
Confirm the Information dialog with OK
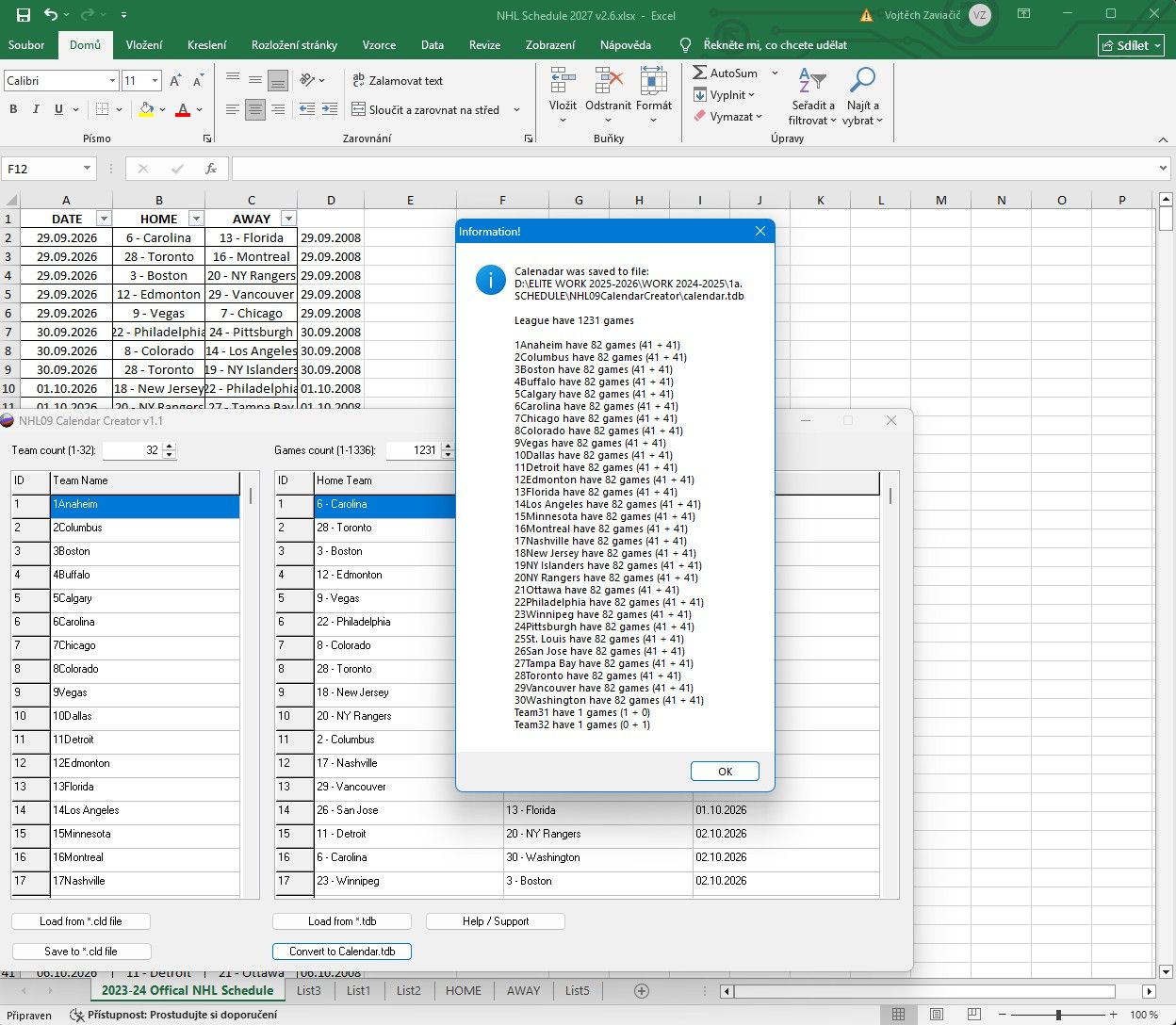(725, 772)
